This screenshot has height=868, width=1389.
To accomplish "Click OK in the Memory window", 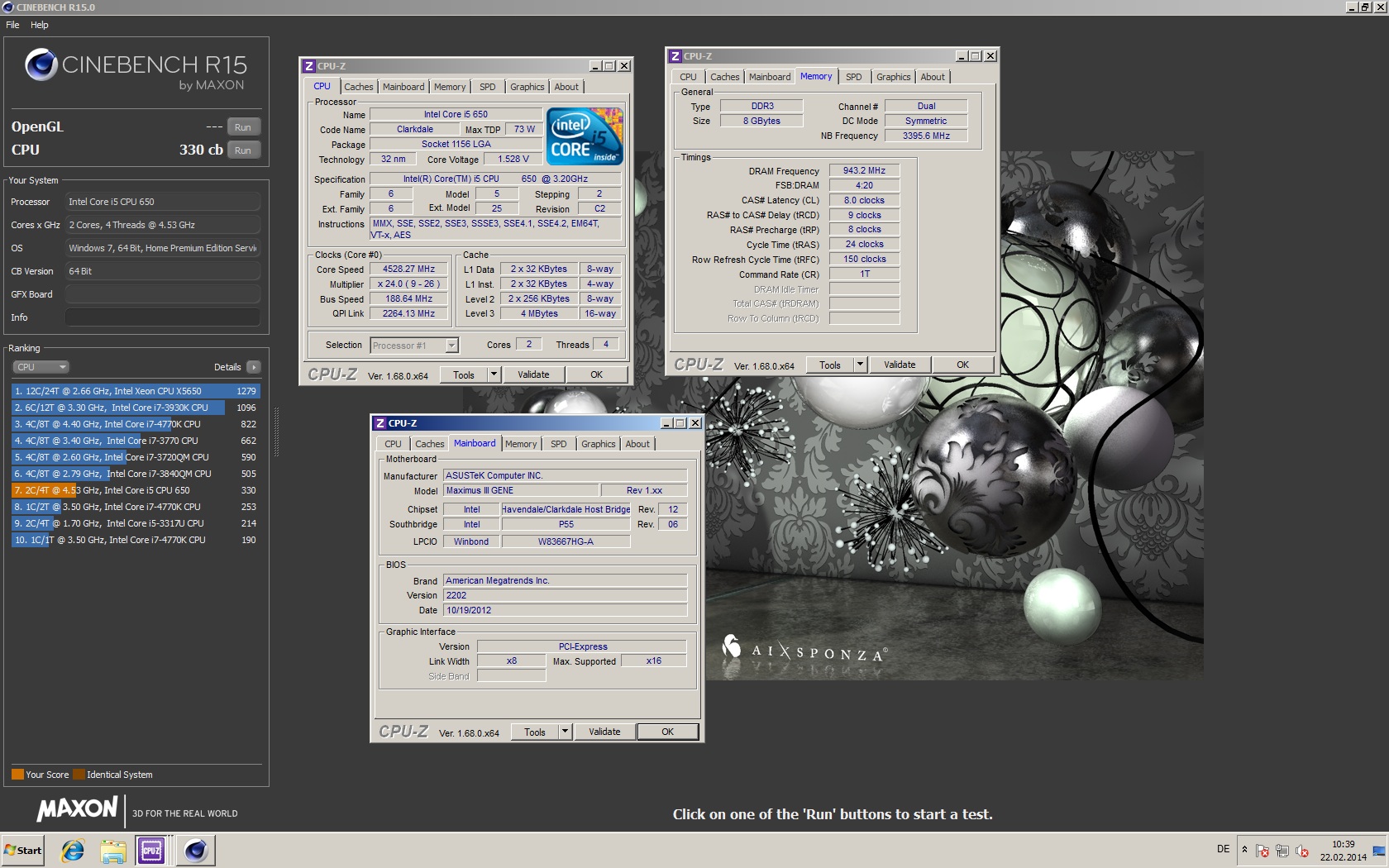I will tap(963, 365).
